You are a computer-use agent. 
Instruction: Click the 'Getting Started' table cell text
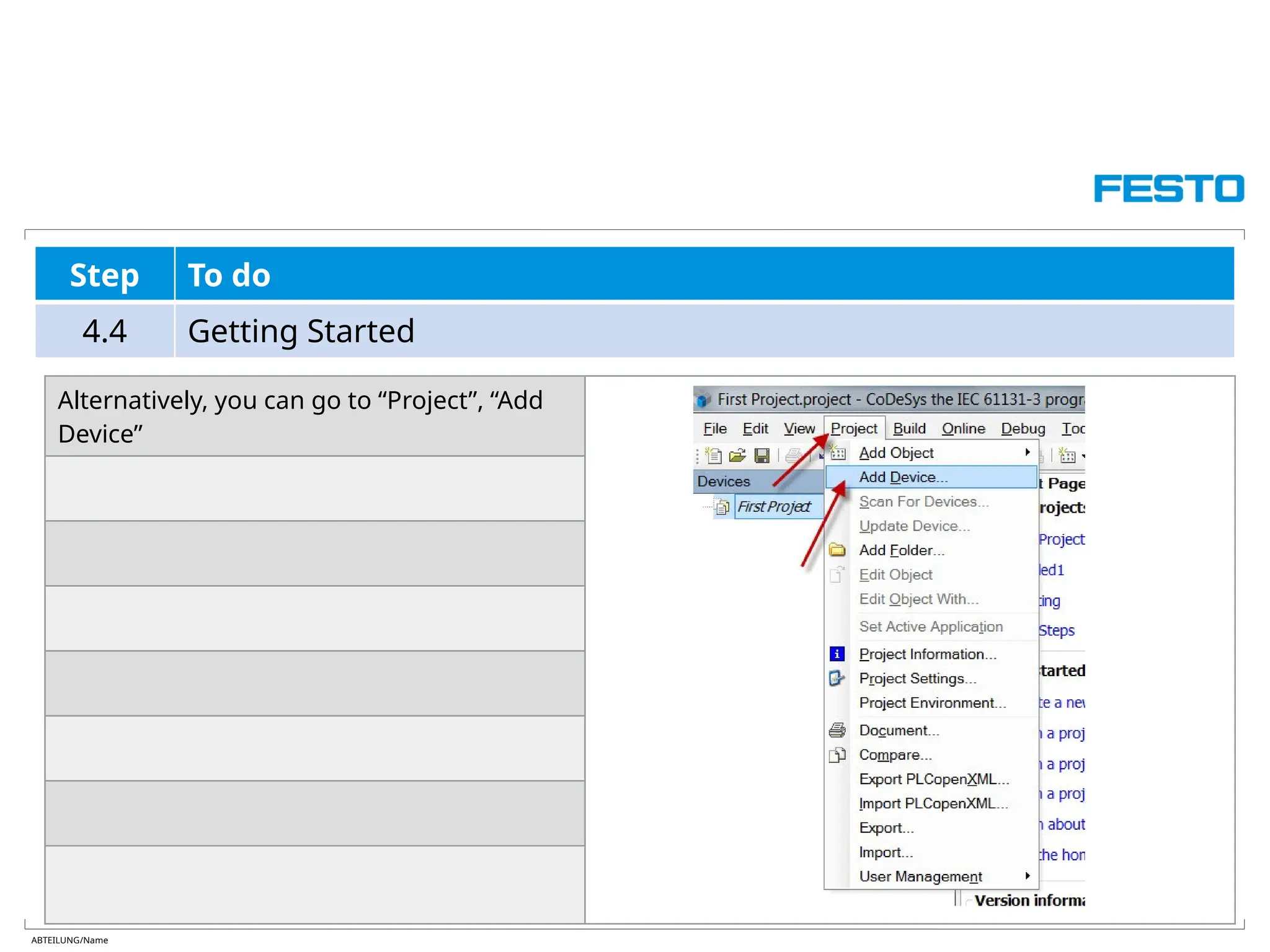click(301, 331)
